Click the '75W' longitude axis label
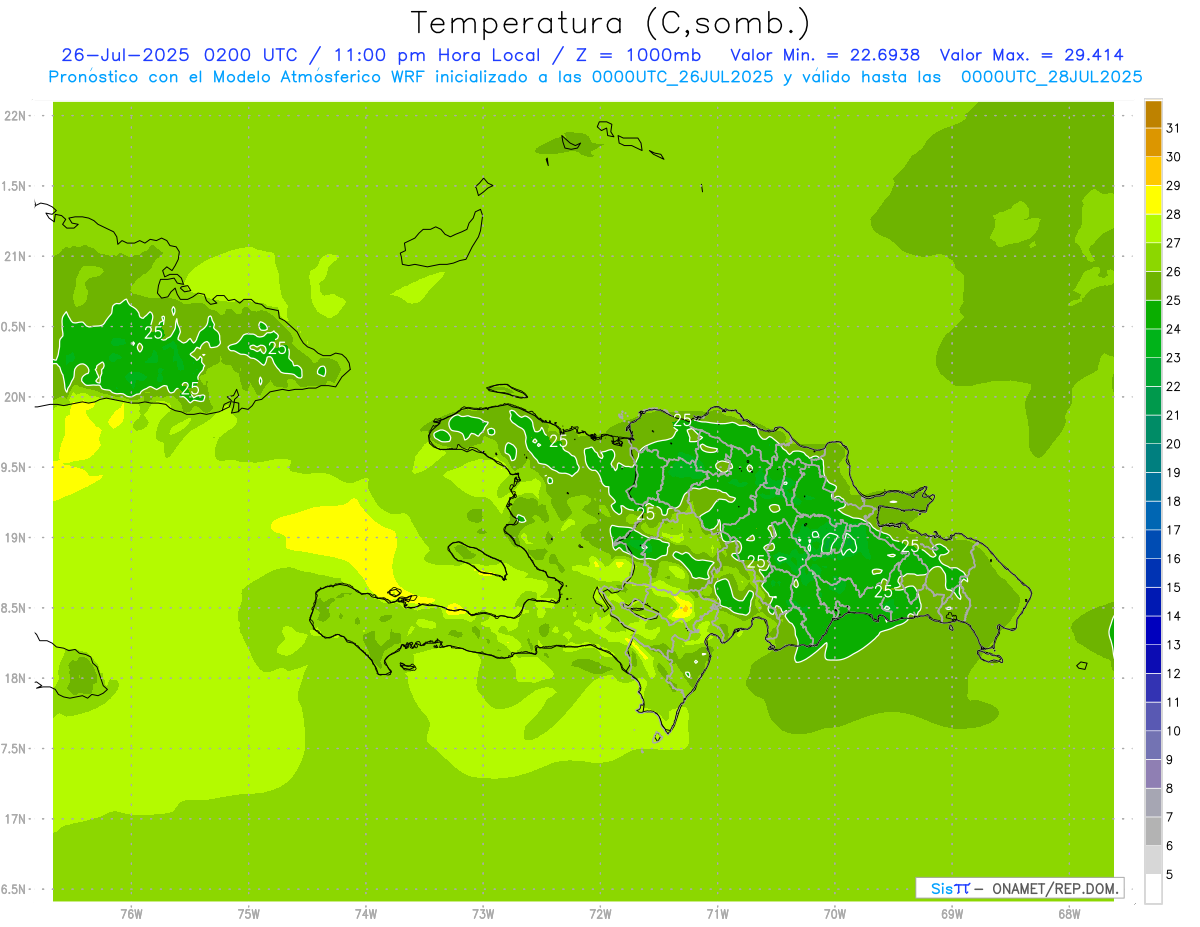1200x927 pixels. pyautogui.click(x=248, y=914)
